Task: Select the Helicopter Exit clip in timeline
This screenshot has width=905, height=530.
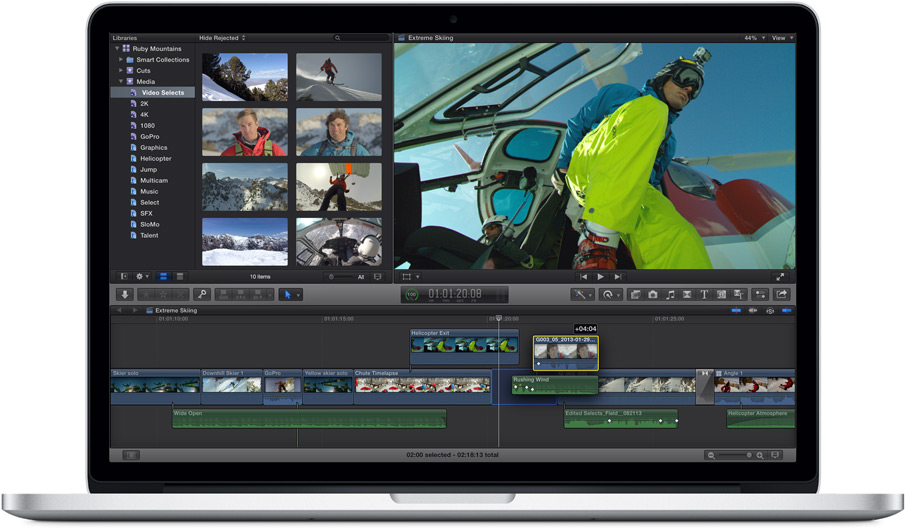Action: (x=464, y=346)
